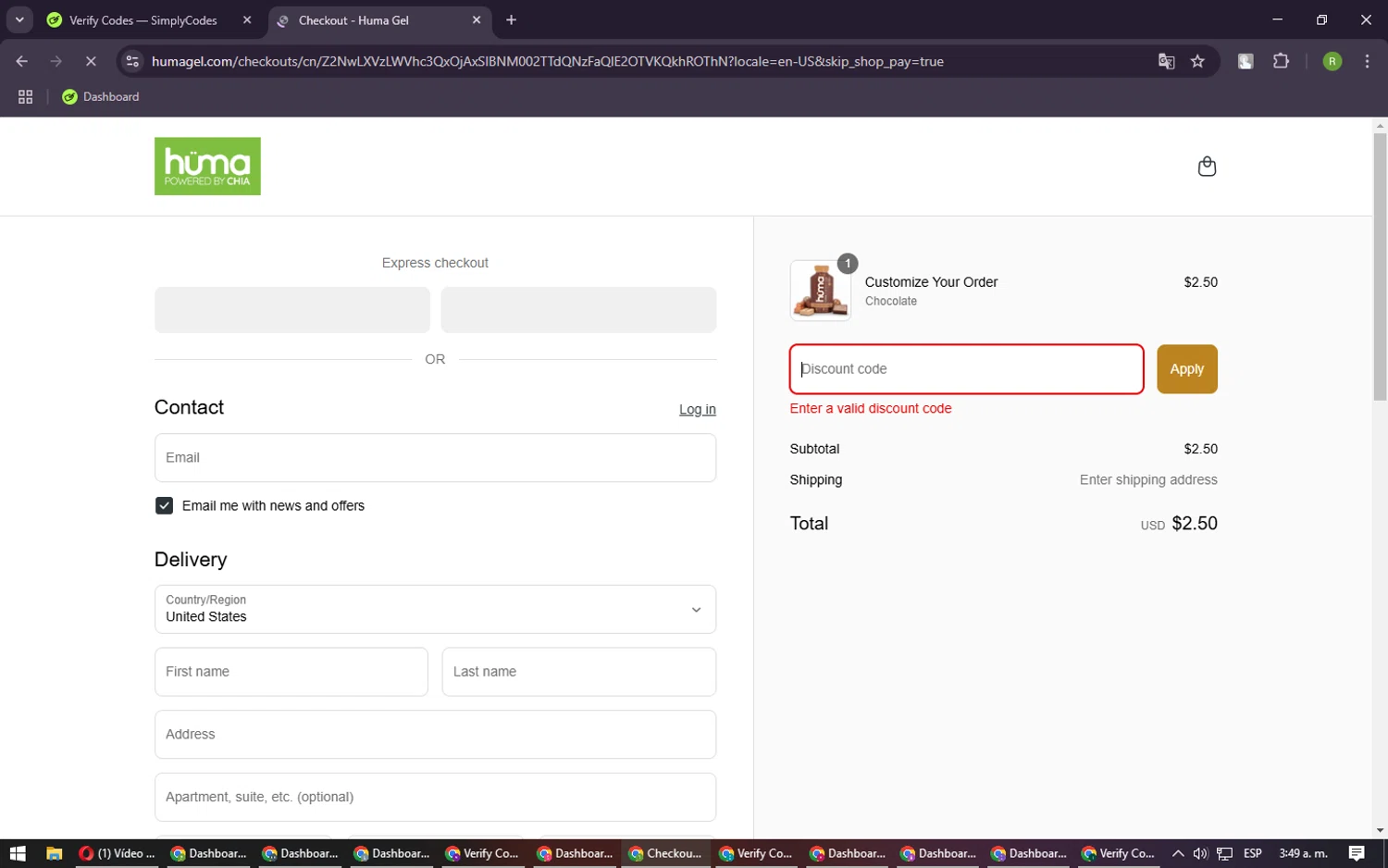1388x868 pixels.
Task: Bookmark this page with the star icon
Action: coord(1197,61)
